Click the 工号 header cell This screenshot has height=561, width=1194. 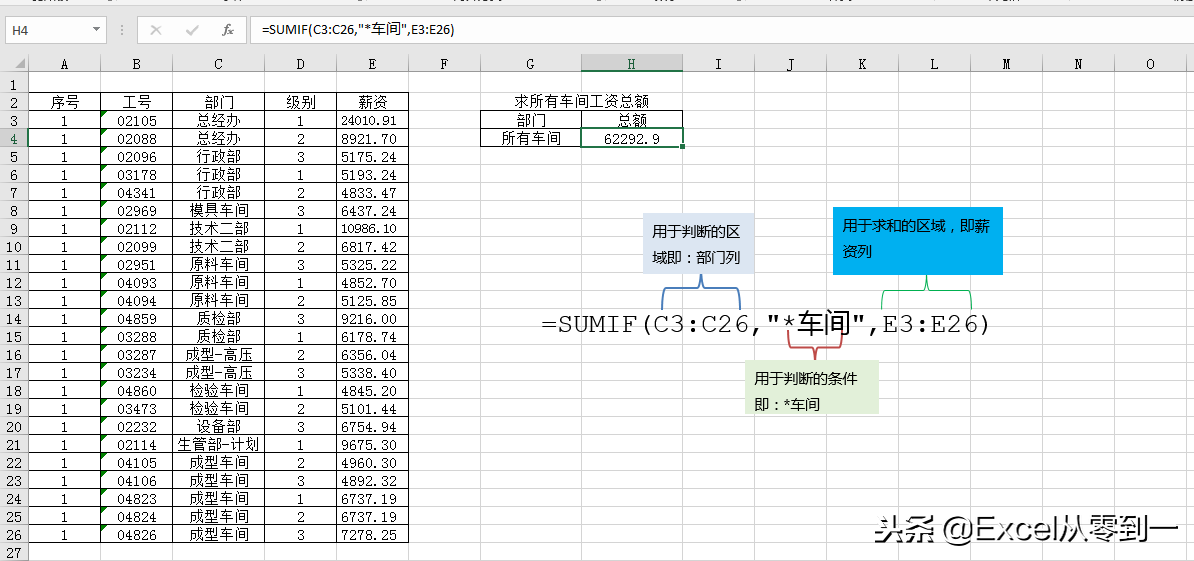(136, 101)
